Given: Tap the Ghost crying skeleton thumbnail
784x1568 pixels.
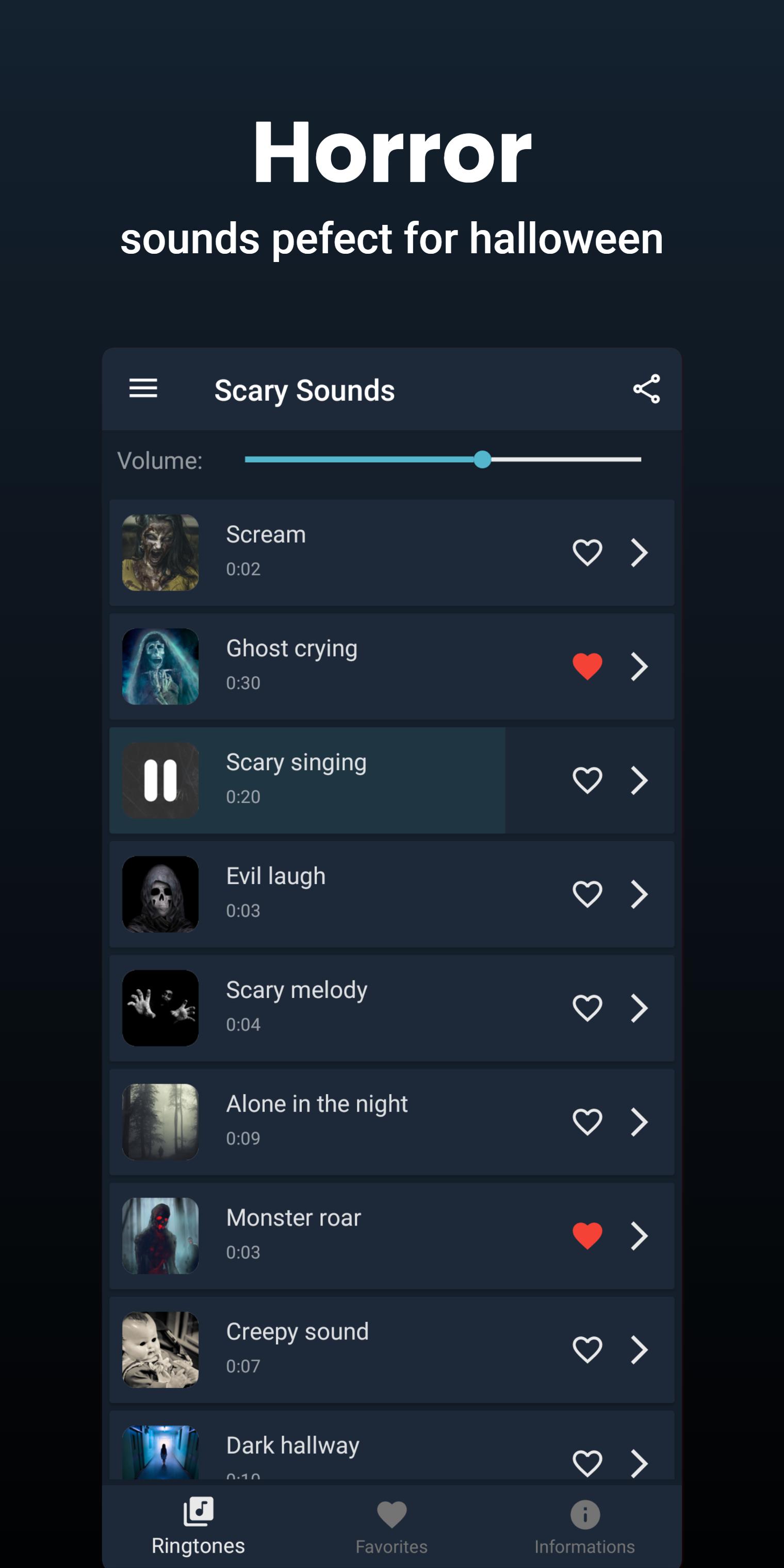Looking at the screenshot, I should click(160, 666).
